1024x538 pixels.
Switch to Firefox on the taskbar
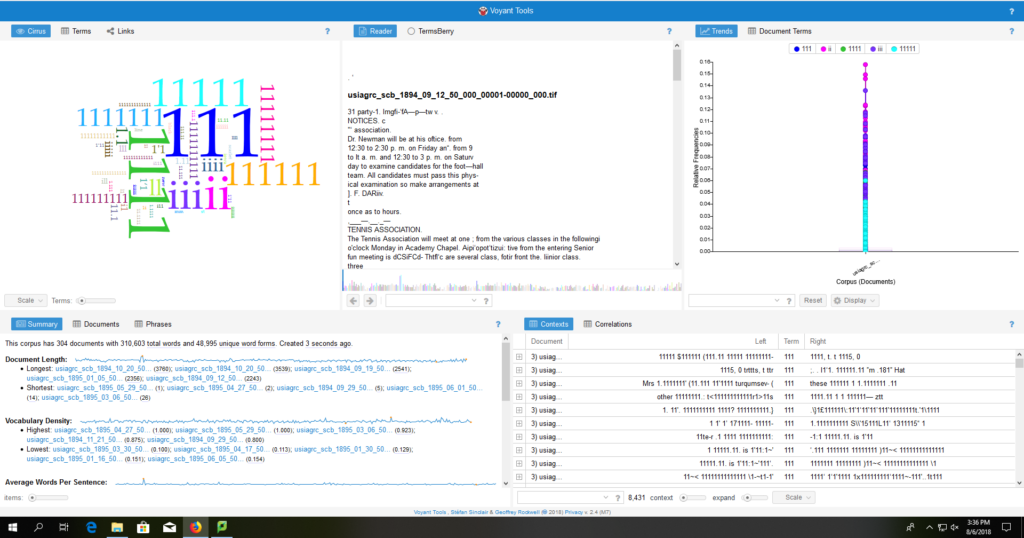[x=195, y=528]
